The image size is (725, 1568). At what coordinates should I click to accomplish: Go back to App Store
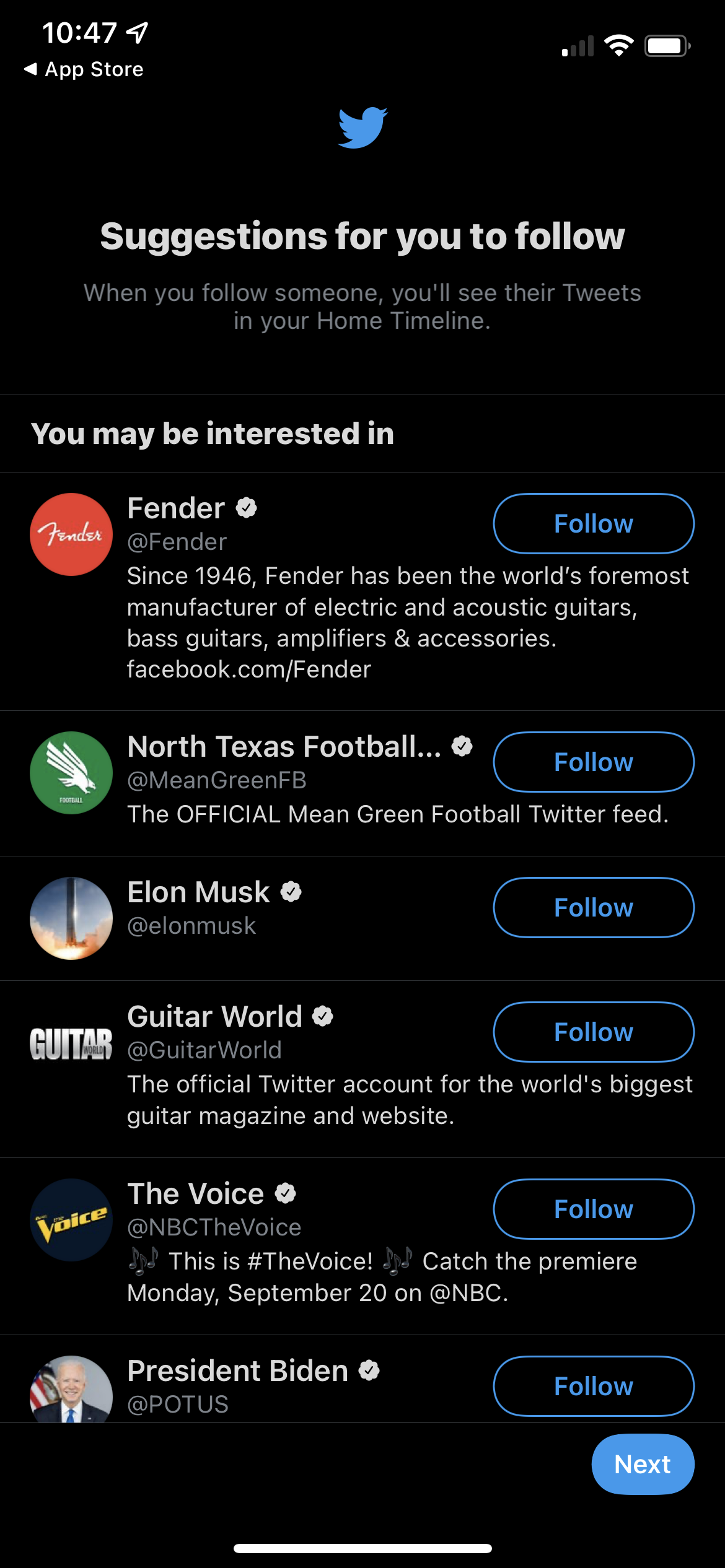(x=84, y=69)
